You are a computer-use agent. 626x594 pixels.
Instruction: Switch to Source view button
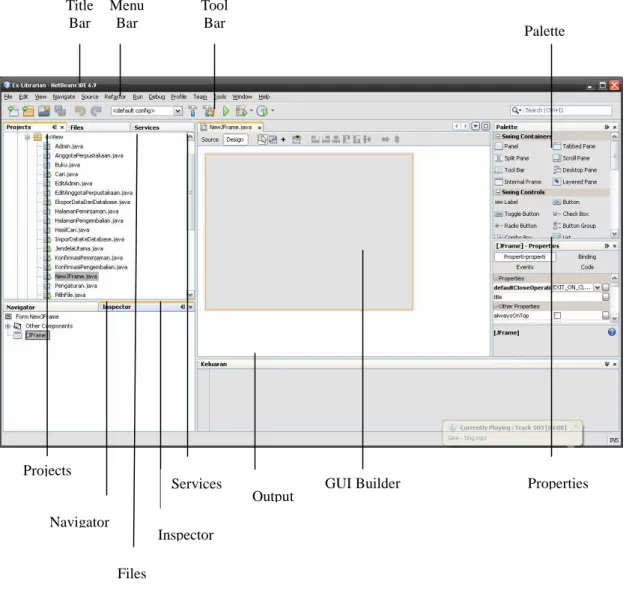click(x=210, y=140)
